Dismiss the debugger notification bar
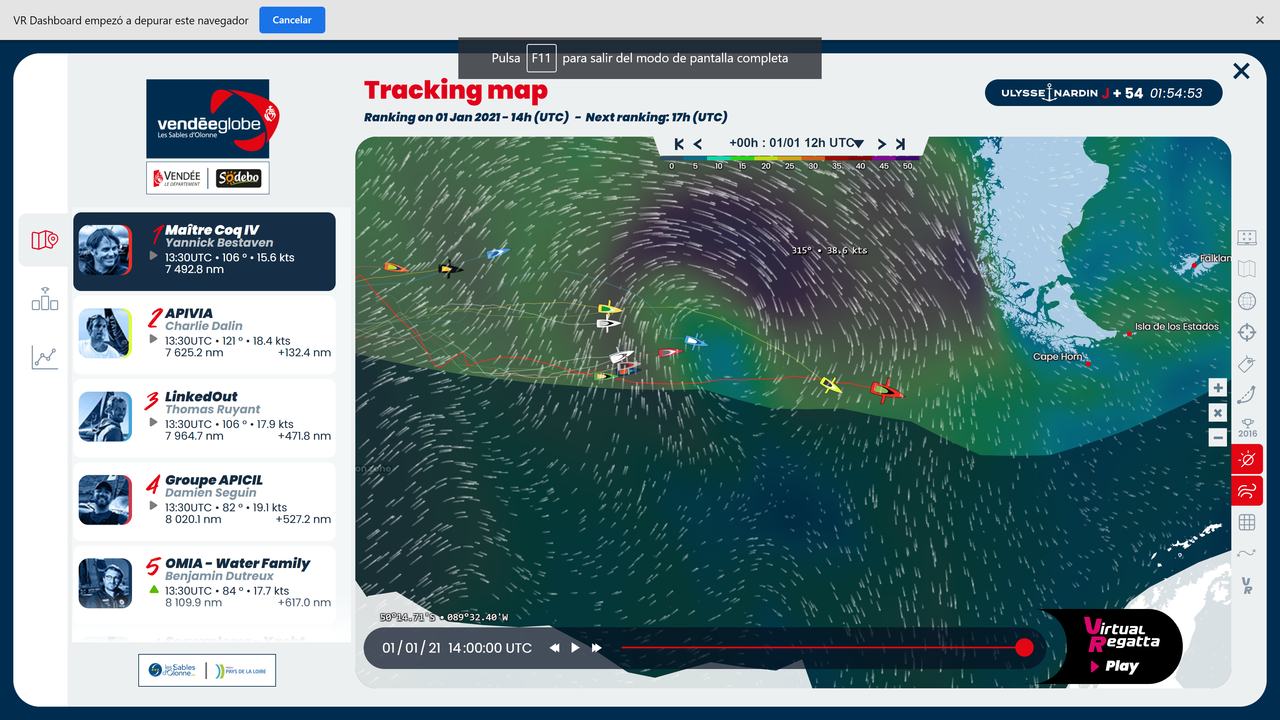Viewport: 1280px width, 720px height. point(1260,20)
